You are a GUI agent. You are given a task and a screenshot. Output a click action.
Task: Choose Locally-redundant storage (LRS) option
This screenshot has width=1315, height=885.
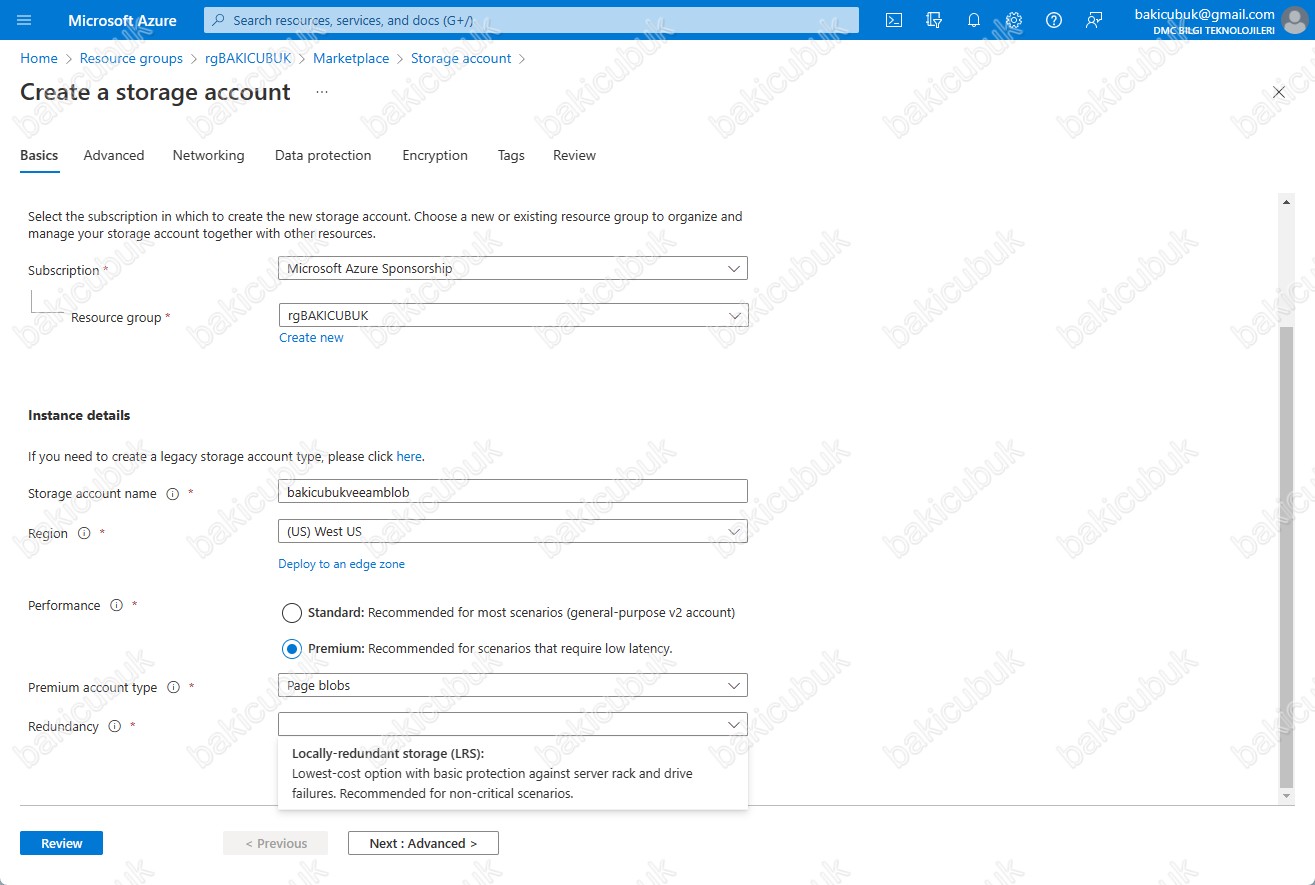(513, 773)
